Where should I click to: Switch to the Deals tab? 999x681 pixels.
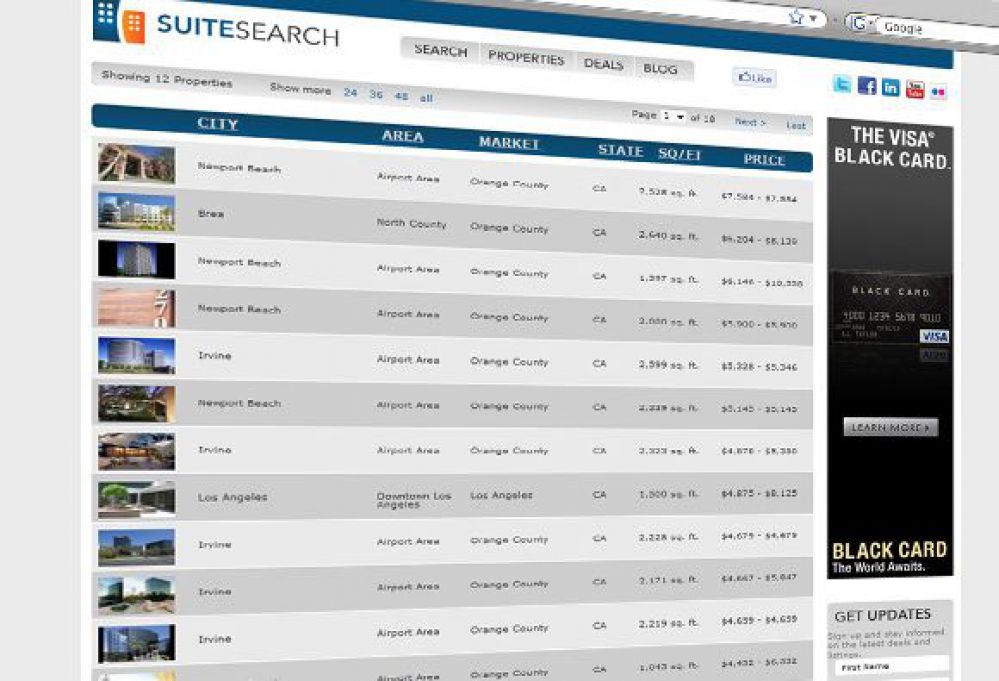pos(603,64)
